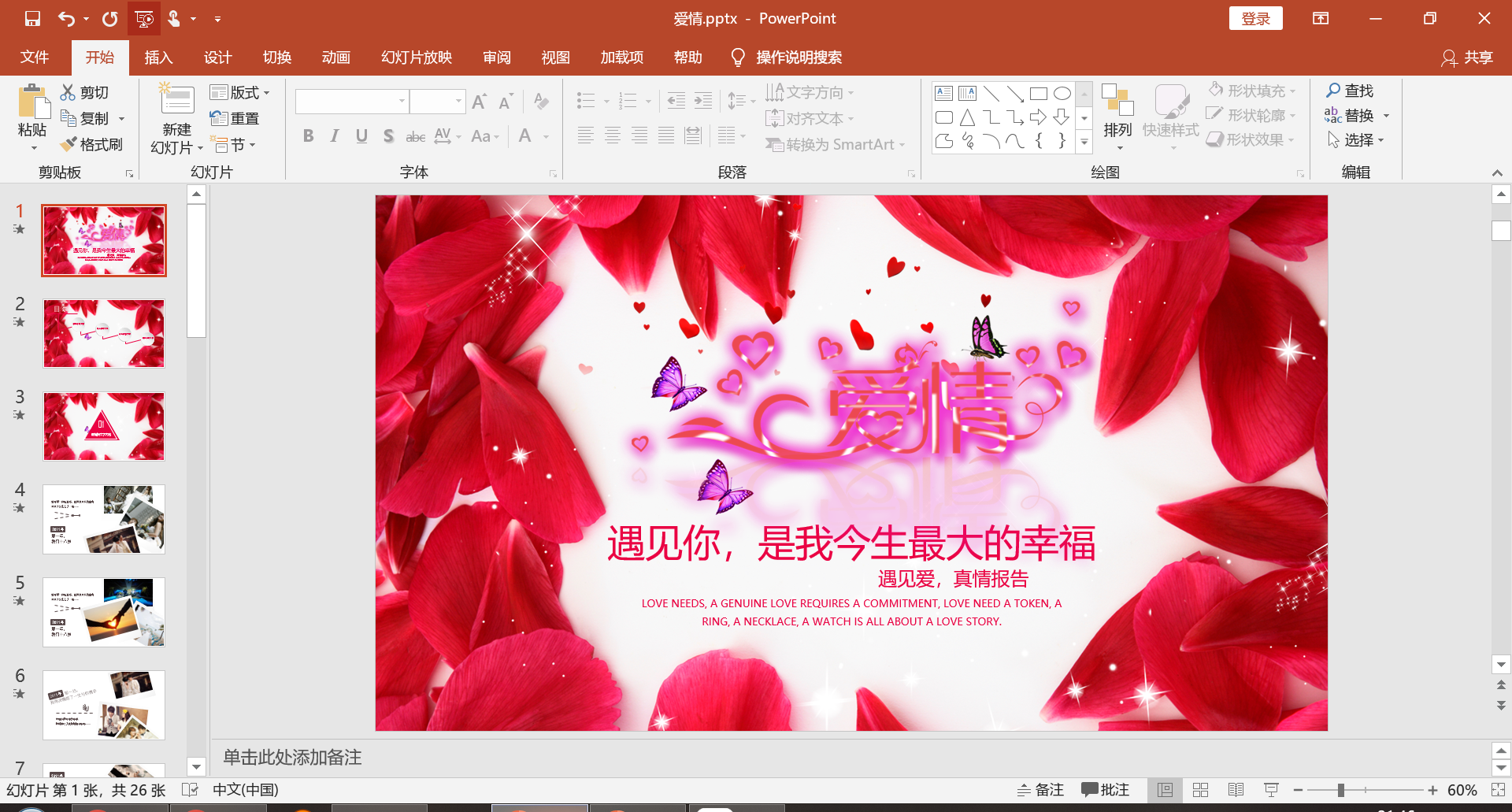Screen dimensions: 1512x812
Task: Switch to the 插入 (Insert) ribbon tab
Action: pyautogui.click(x=159, y=57)
